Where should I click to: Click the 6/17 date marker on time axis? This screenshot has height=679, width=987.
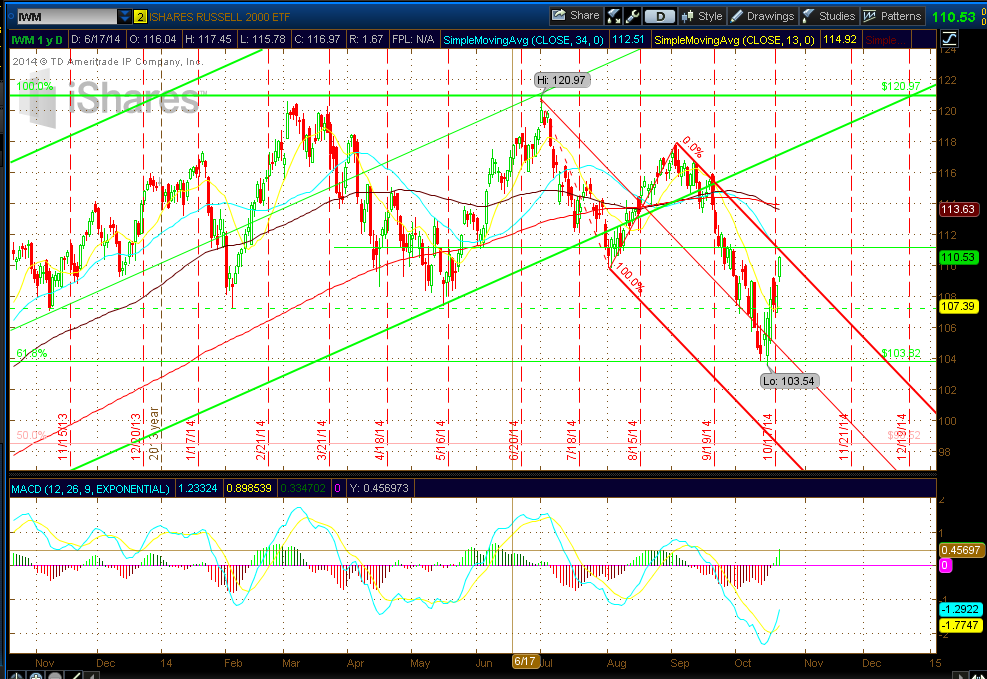point(524,661)
